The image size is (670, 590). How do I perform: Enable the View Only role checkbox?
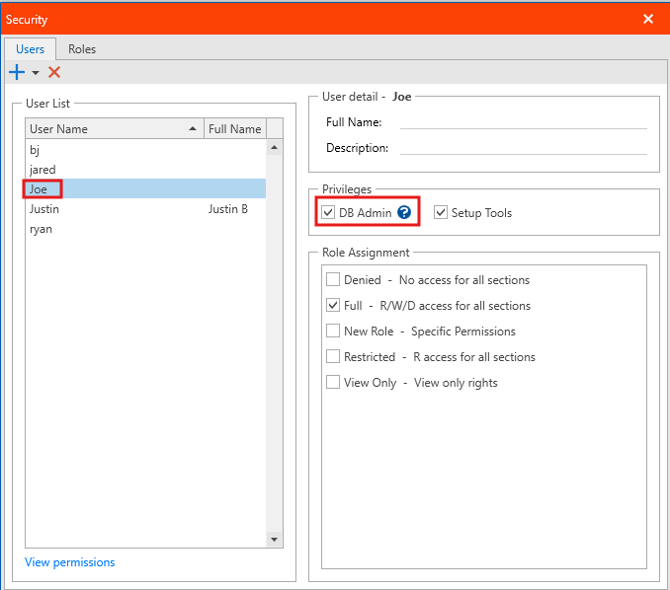pyautogui.click(x=334, y=382)
